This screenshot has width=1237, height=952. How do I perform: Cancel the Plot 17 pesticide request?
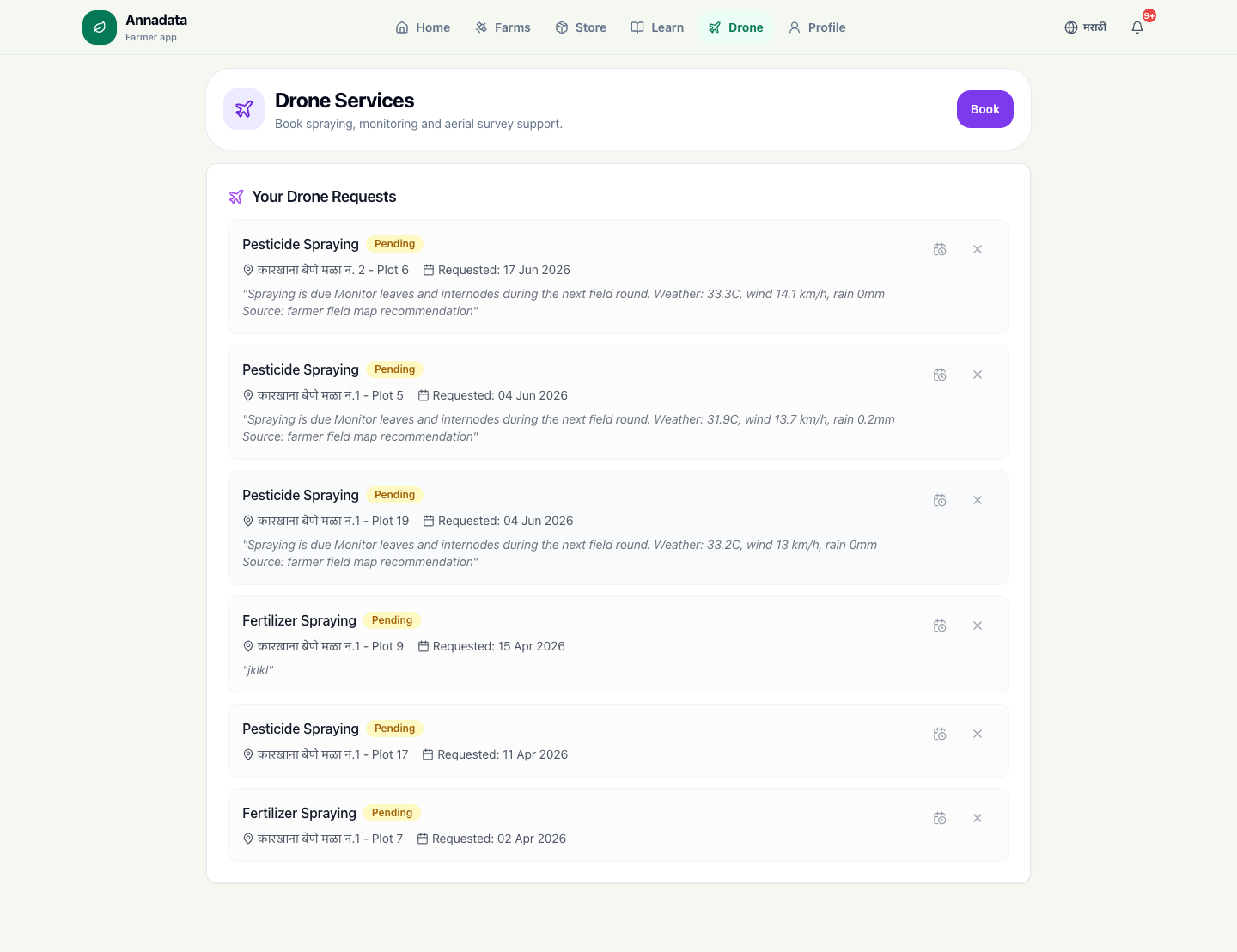(978, 734)
